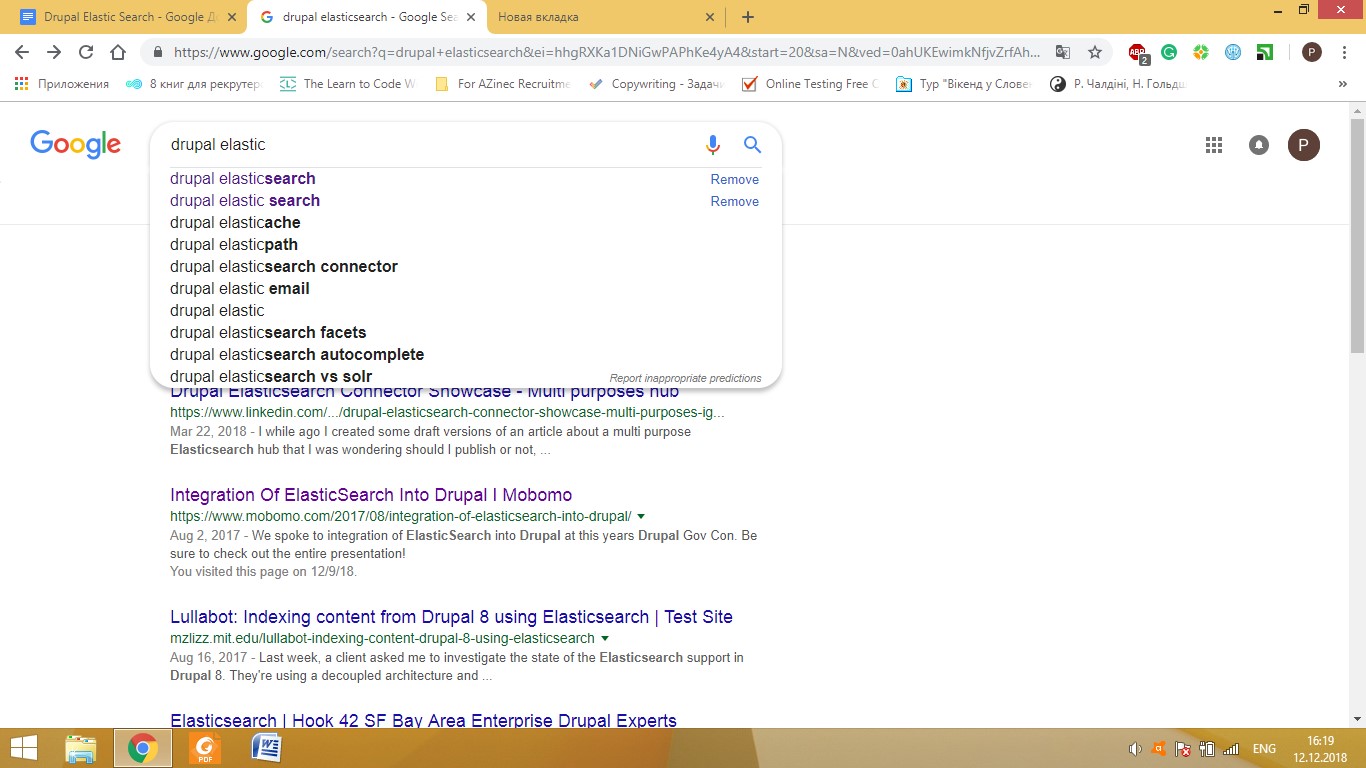Open Google notifications bell

click(x=1258, y=144)
